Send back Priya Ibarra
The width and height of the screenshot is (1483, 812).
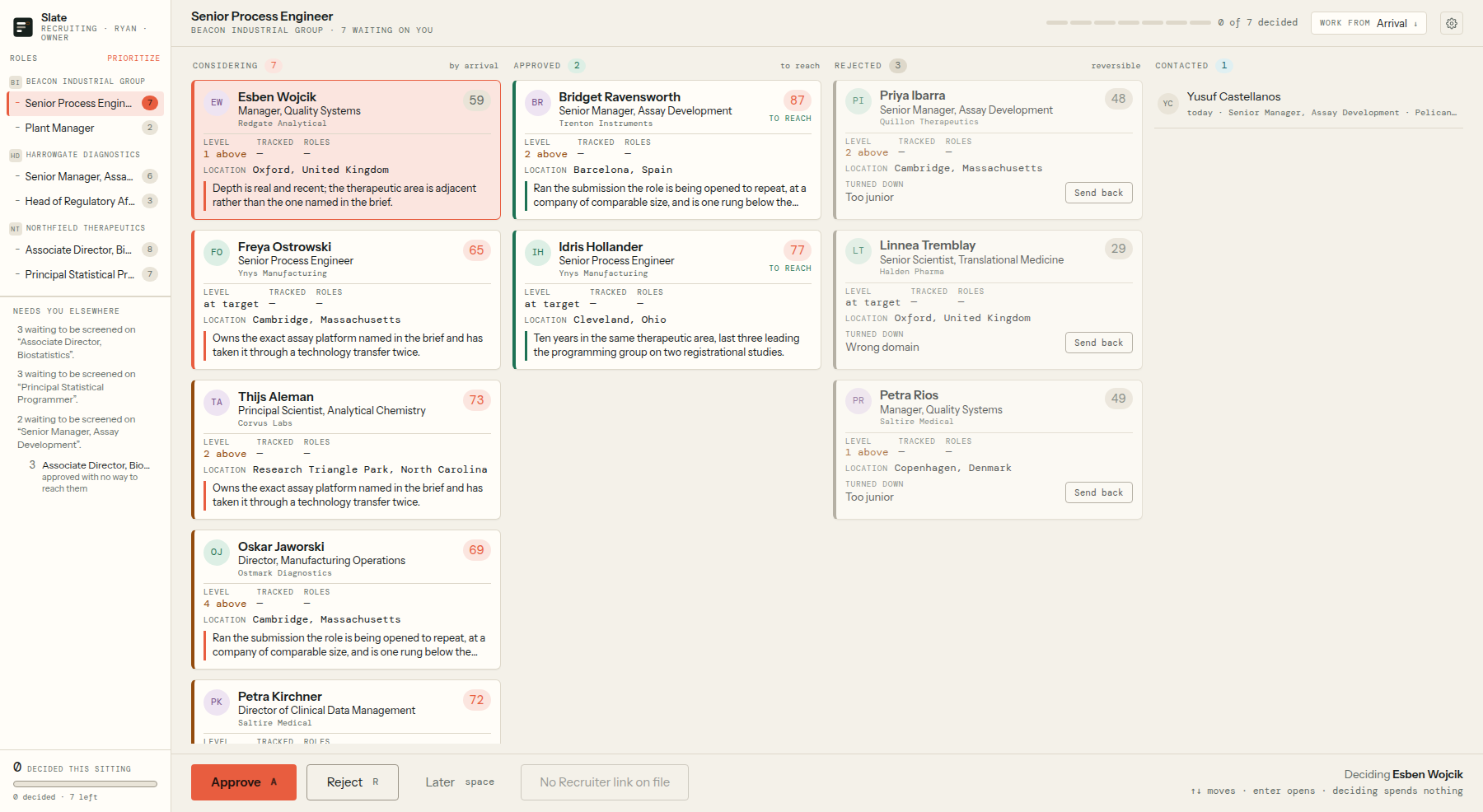[x=1098, y=193]
